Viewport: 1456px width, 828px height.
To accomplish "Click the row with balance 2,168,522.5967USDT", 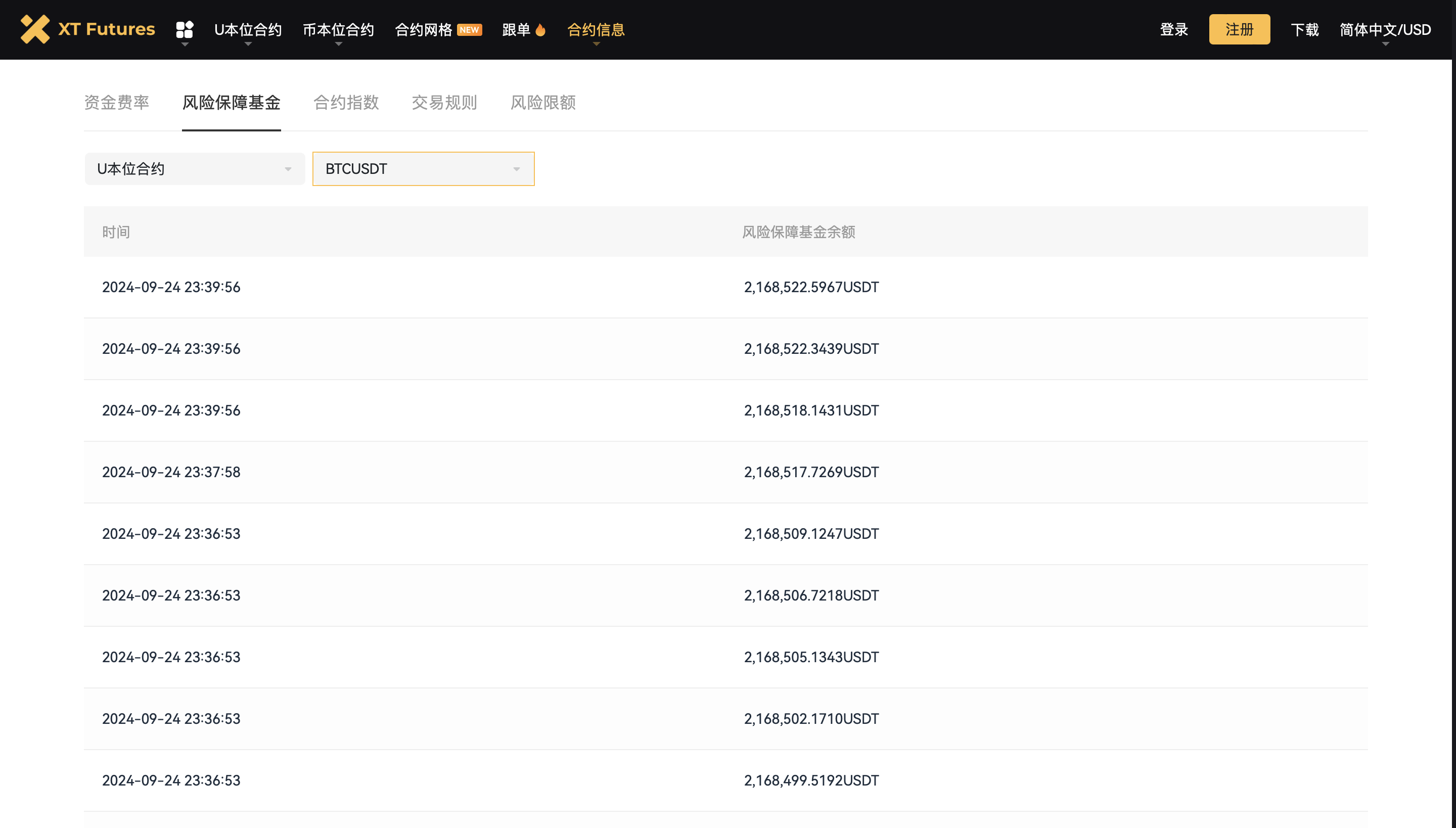I will [725, 287].
